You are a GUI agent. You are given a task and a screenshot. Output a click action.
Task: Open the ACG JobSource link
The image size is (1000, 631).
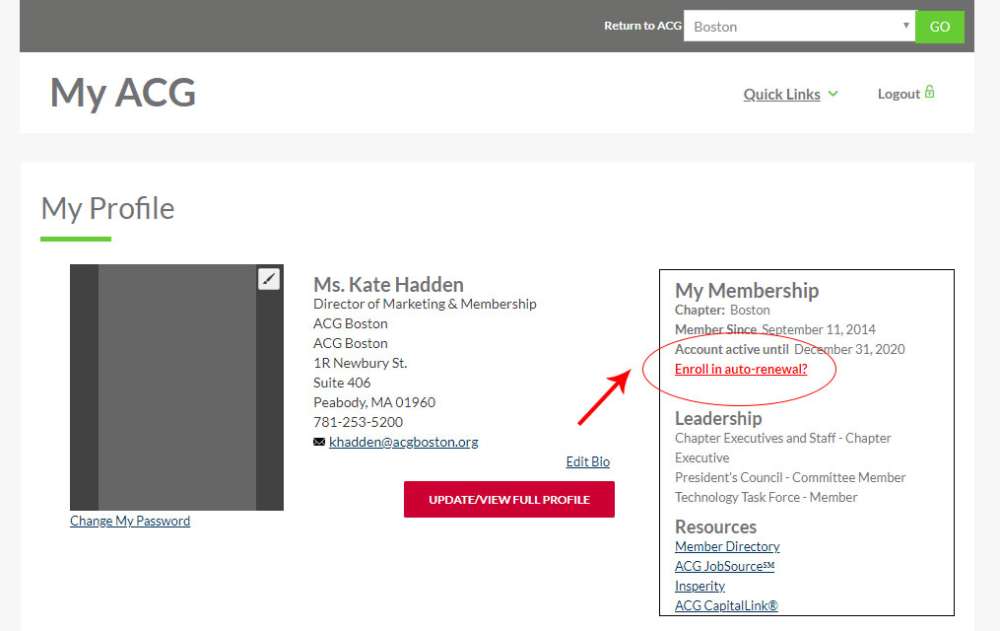pos(724,567)
